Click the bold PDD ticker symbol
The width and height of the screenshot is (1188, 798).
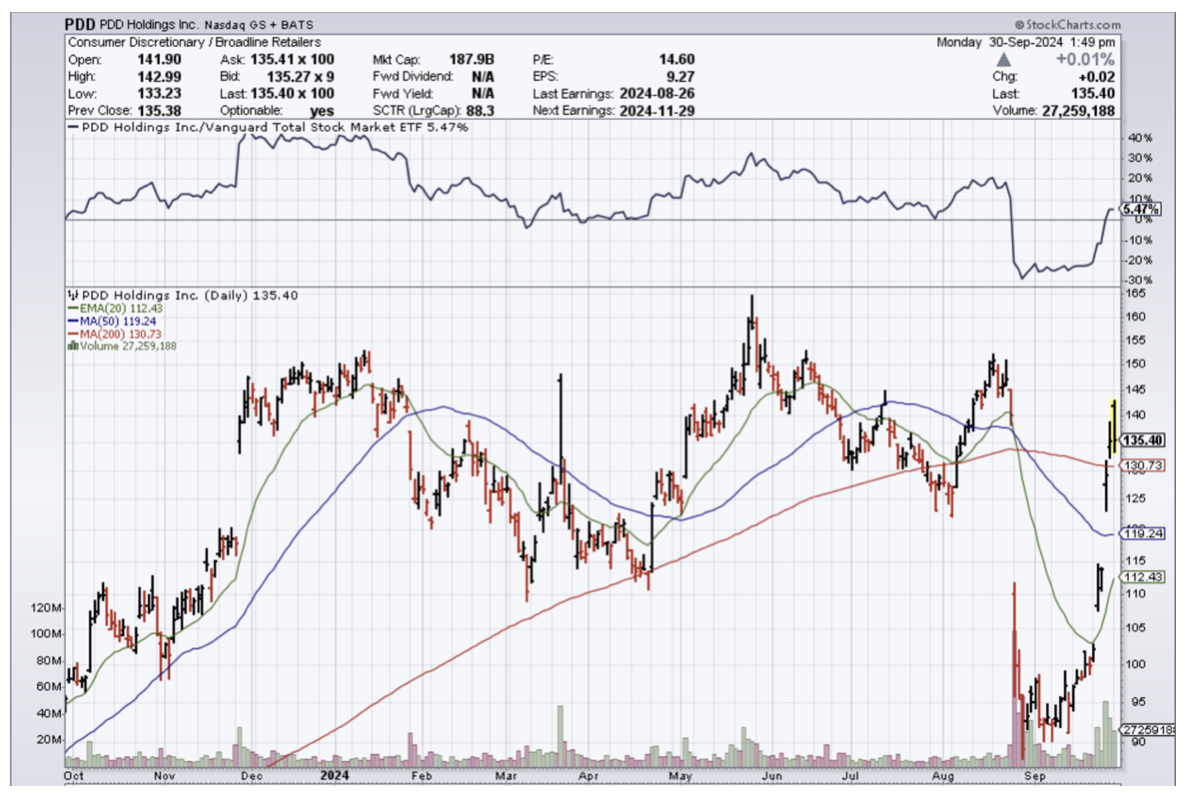80,24
